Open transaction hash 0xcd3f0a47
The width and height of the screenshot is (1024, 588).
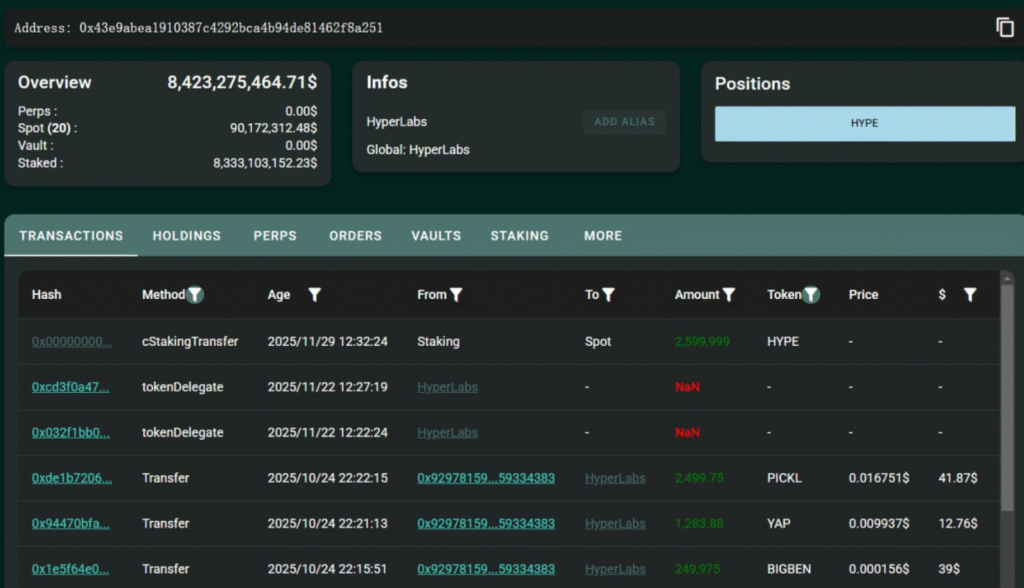(71, 387)
